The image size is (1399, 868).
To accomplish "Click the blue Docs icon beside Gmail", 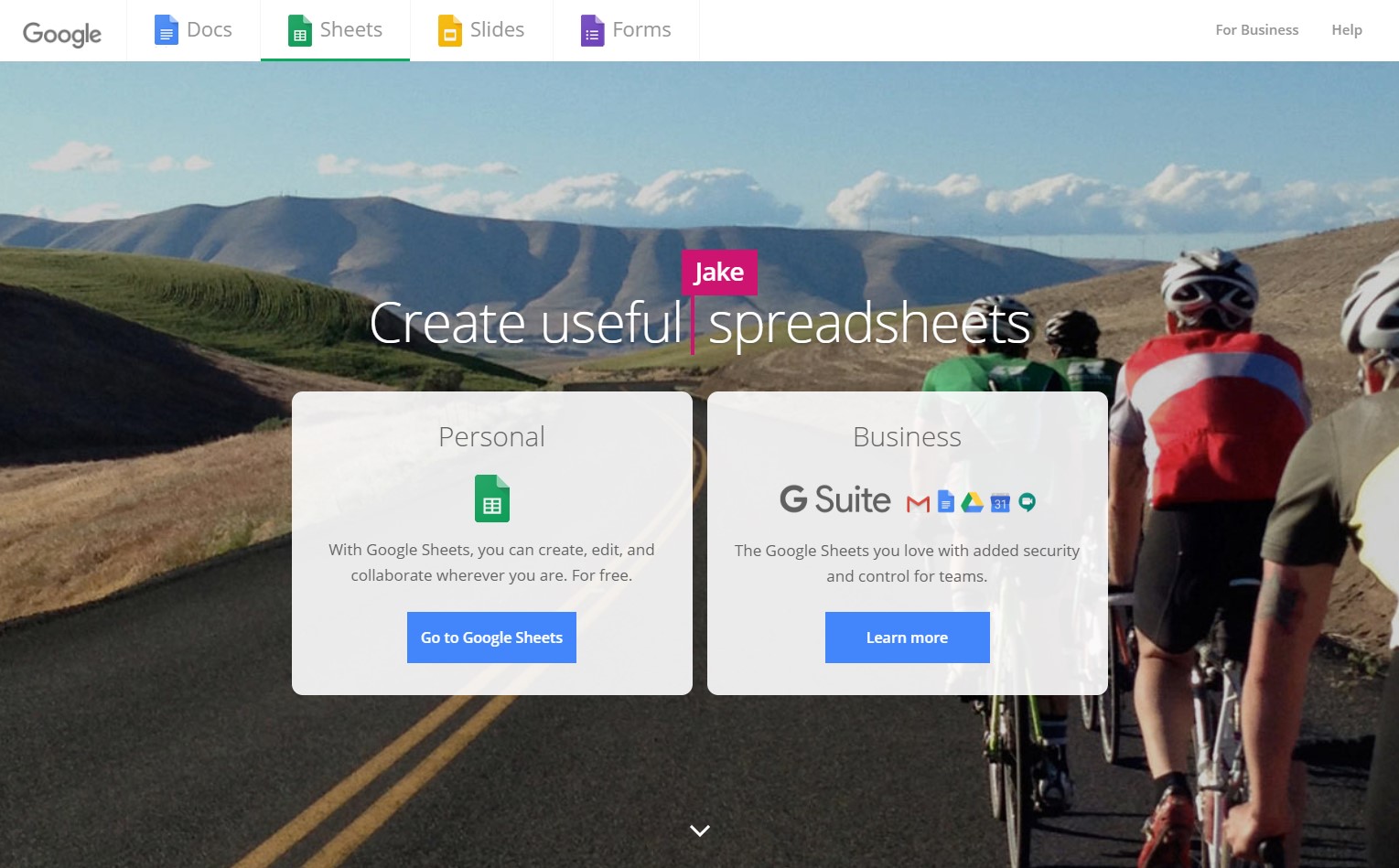I will (946, 501).
